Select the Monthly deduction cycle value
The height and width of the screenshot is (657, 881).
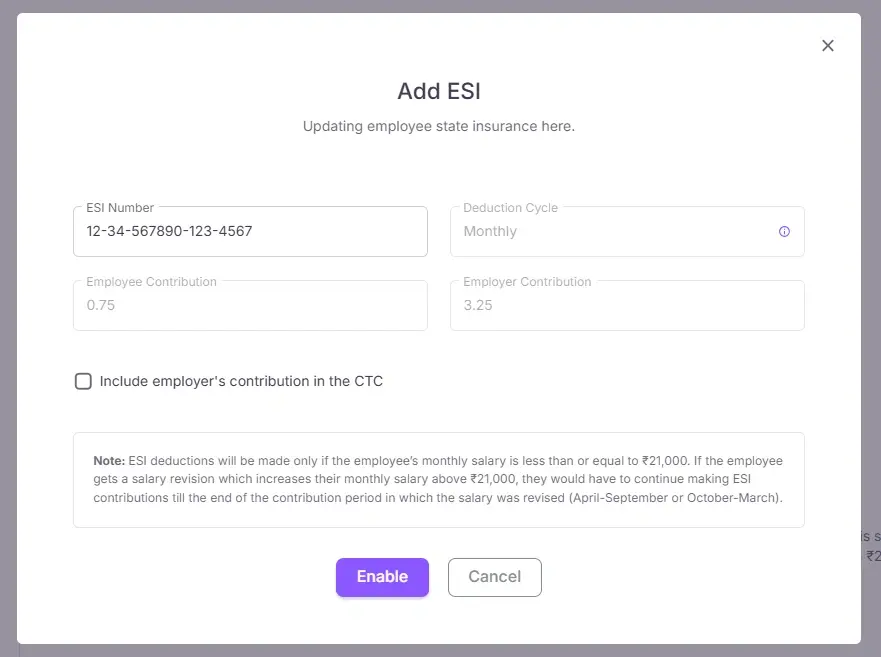click(490, 232)
